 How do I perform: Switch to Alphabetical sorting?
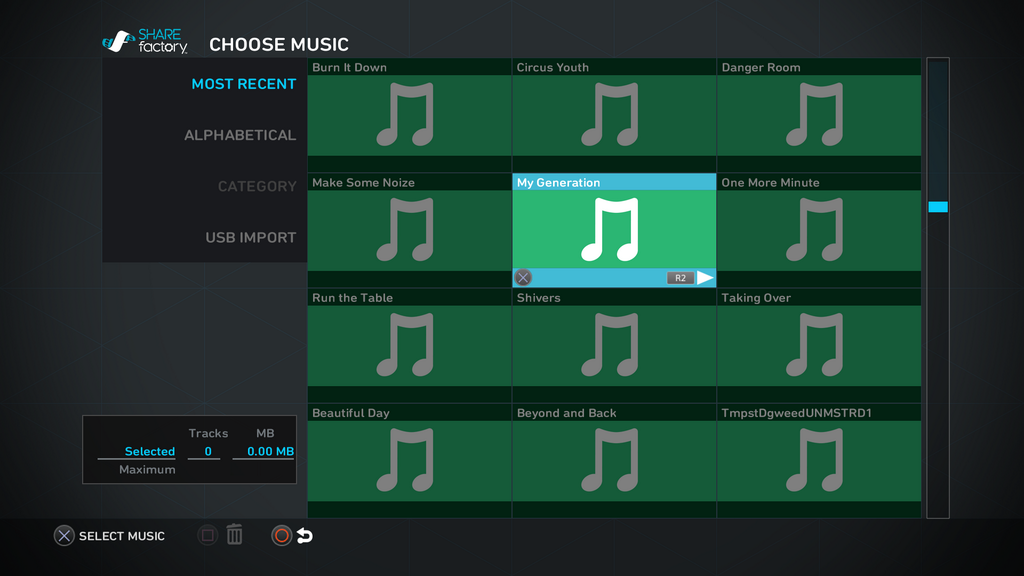point(240,135)
